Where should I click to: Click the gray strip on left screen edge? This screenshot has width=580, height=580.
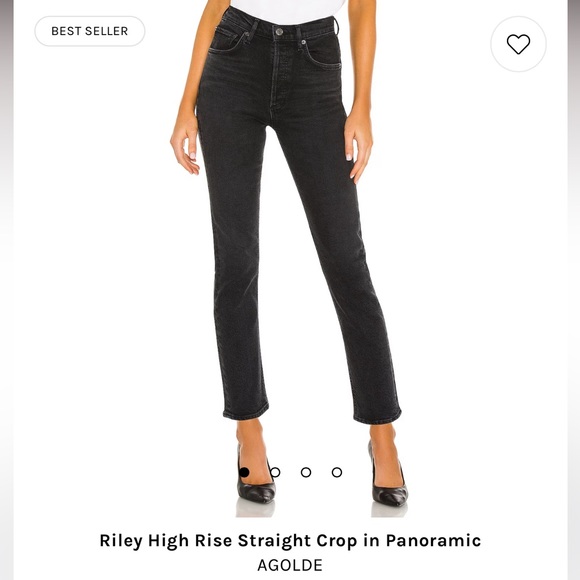coord(7,290)
